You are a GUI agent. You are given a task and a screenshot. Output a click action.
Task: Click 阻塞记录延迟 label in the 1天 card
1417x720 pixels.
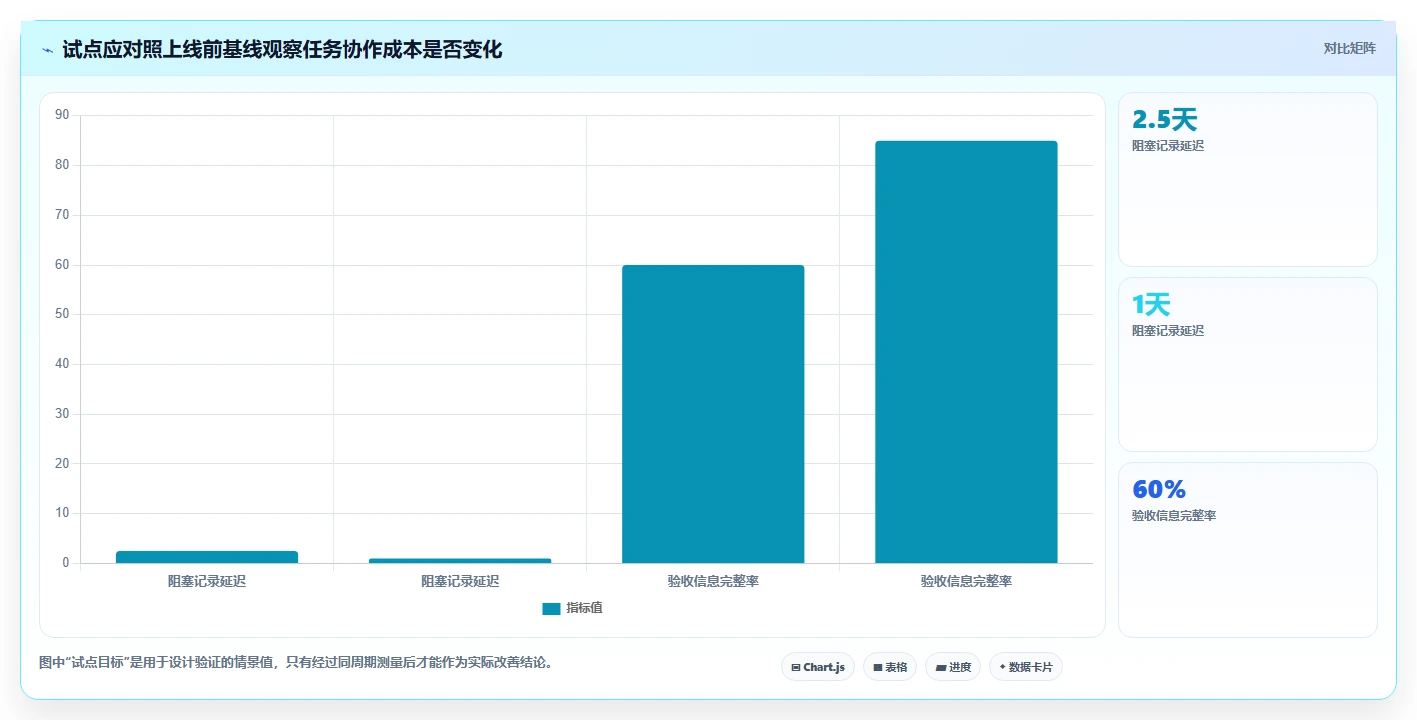[1168, 331]
